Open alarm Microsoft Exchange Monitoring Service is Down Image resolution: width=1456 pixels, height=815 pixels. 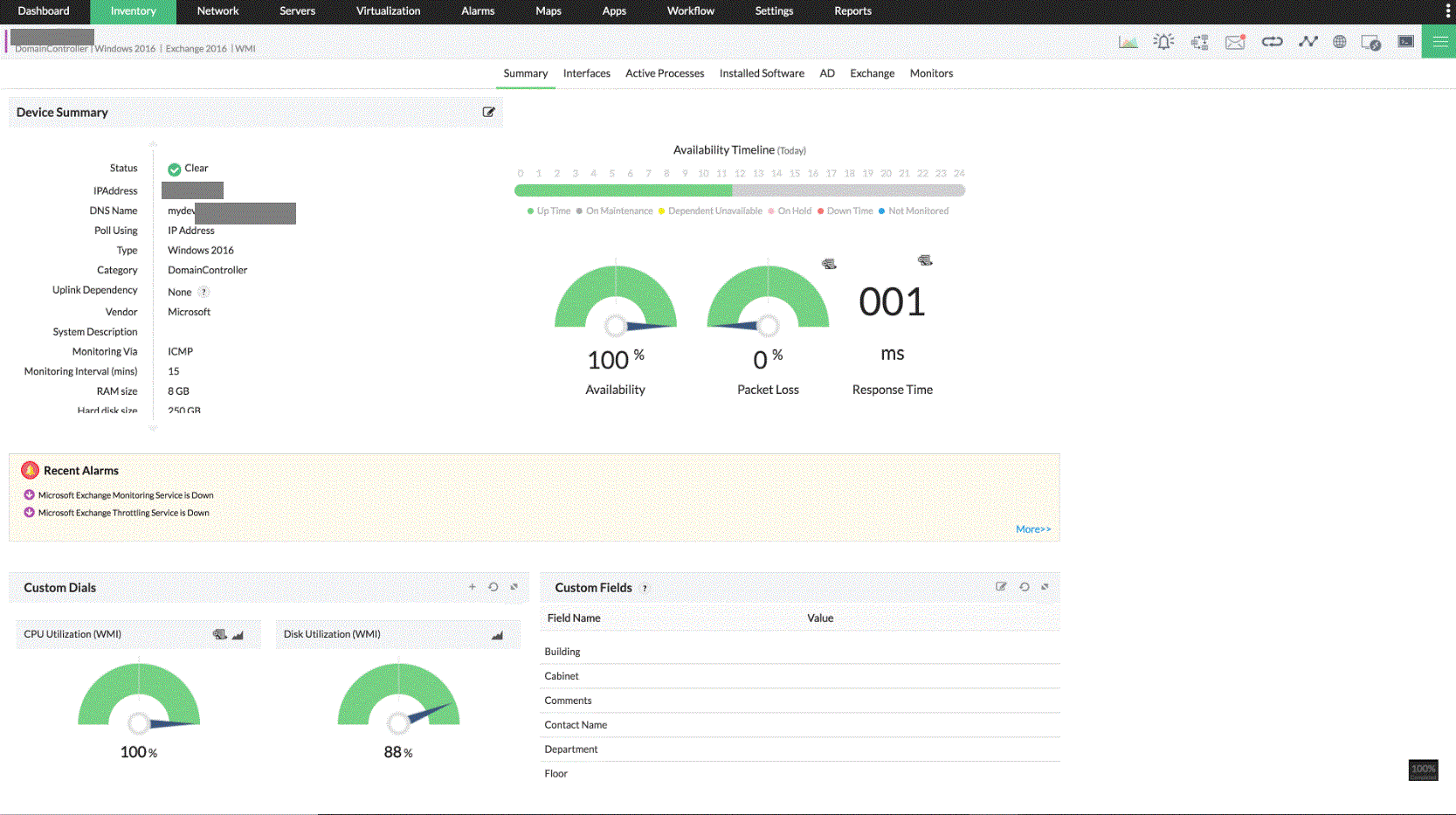tap(125, 494)
